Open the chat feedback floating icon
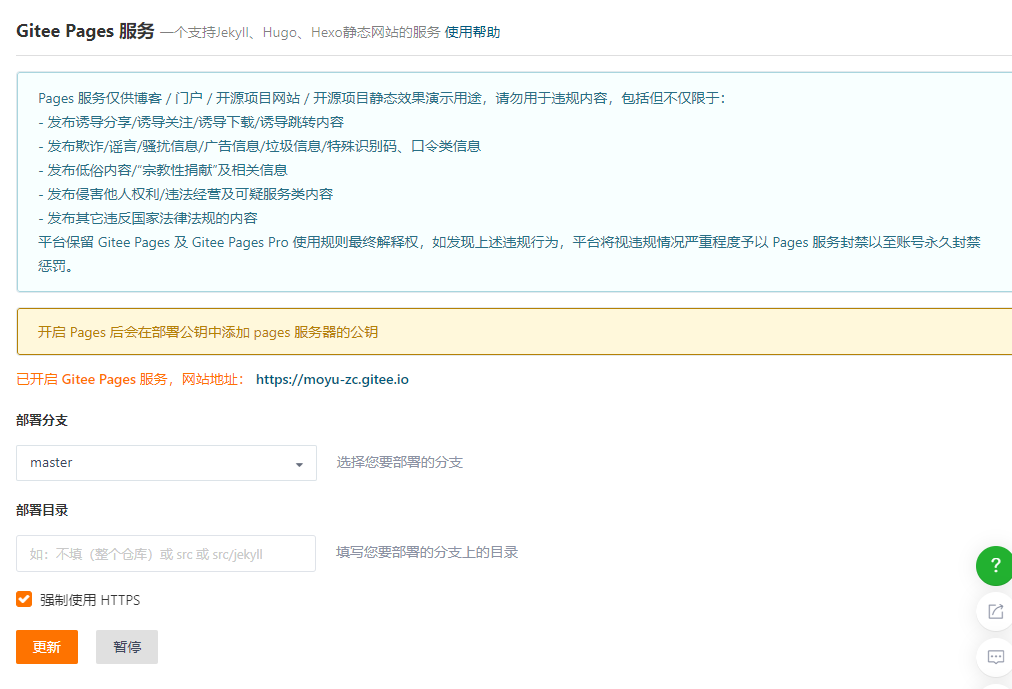The height and width of the screenshot is (689, 1012). (995, 657)
